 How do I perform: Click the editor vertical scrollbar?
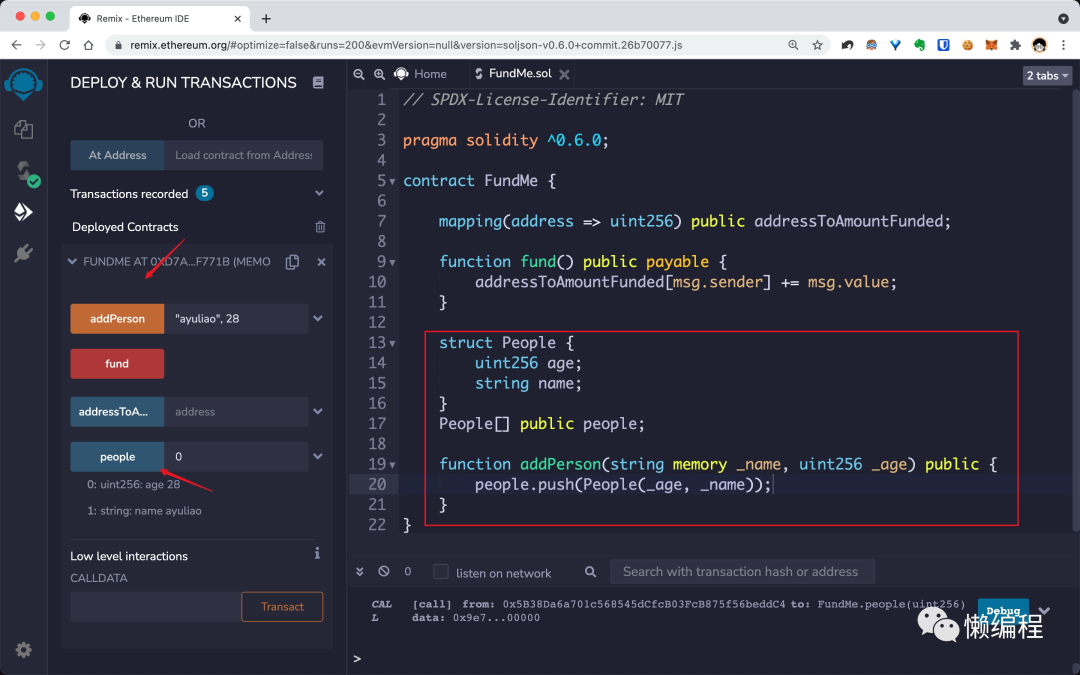(x=1075, y=310)
